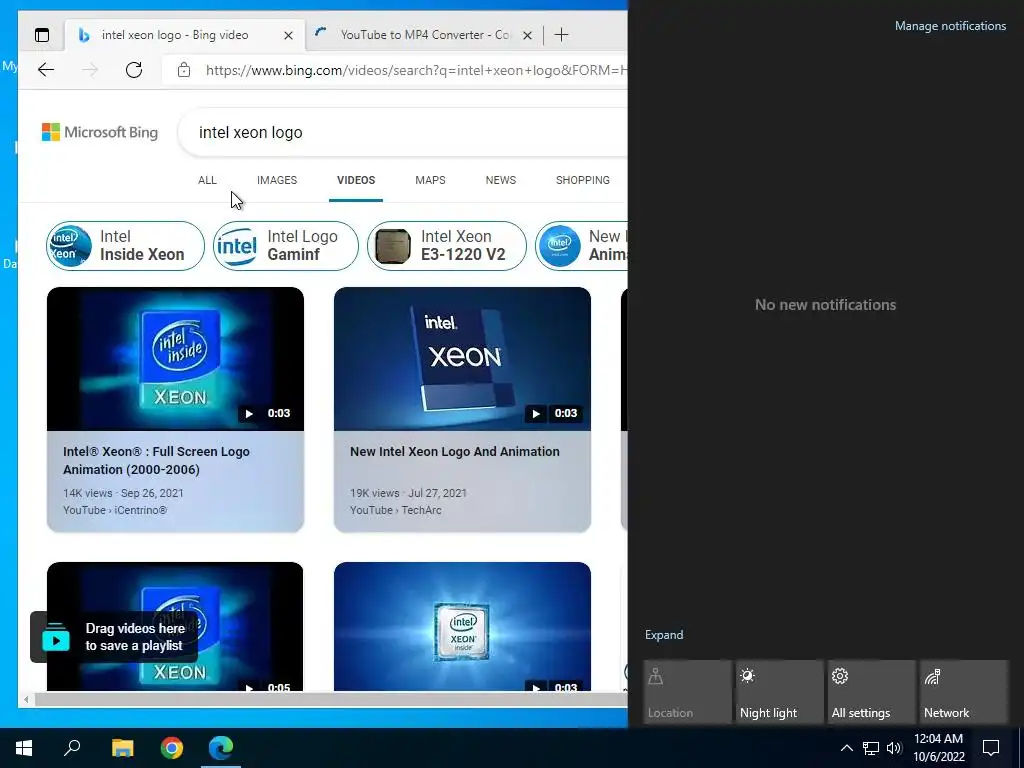Open the Windows Start menu
Viewport: 1024px width, 768px height.
(x=24, y=748)
